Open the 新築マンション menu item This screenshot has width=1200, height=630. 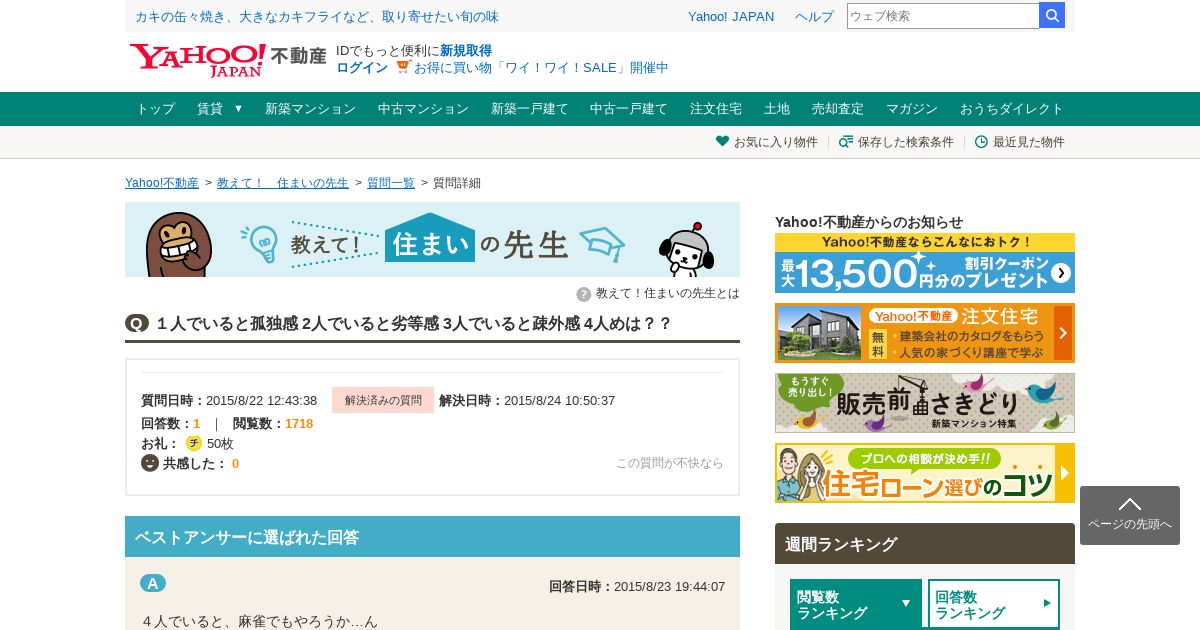(x=310, y=109)
